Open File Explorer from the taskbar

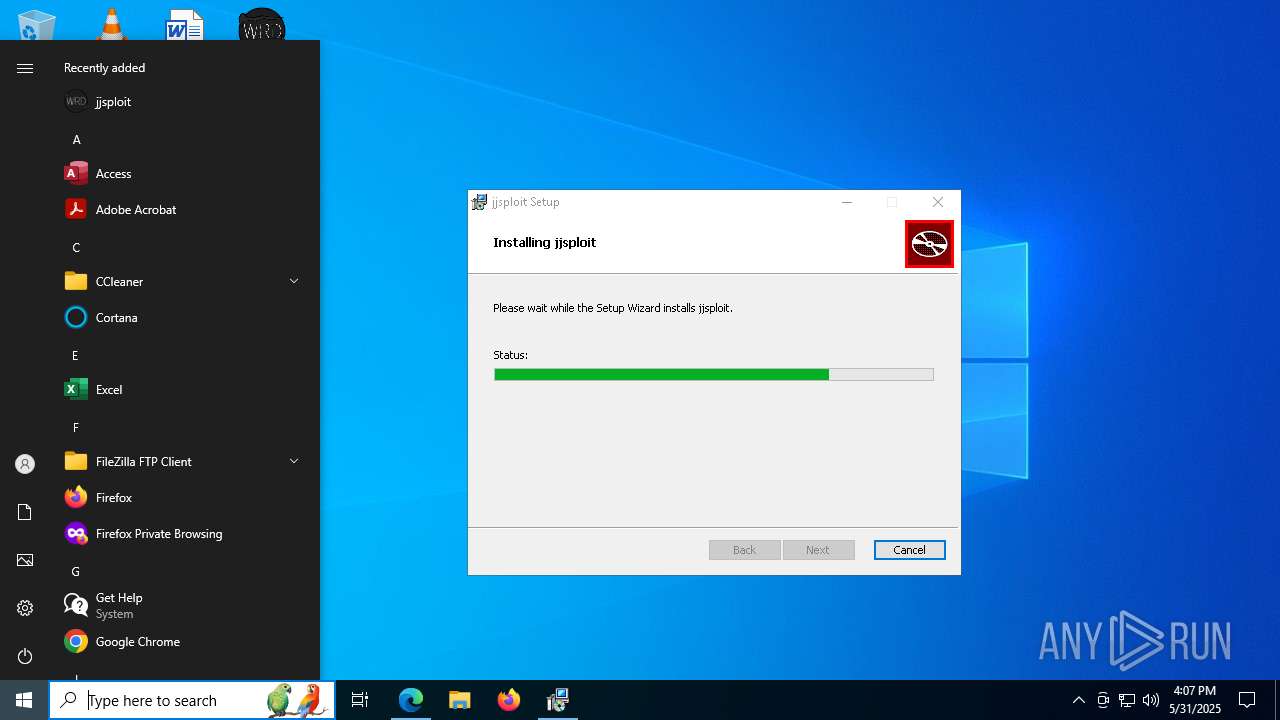coord(459,700)
